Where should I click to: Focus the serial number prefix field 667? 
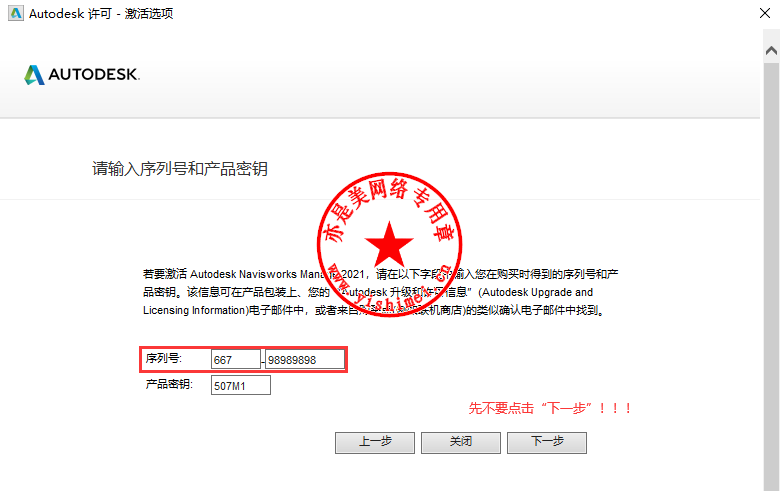click(236, 359)
